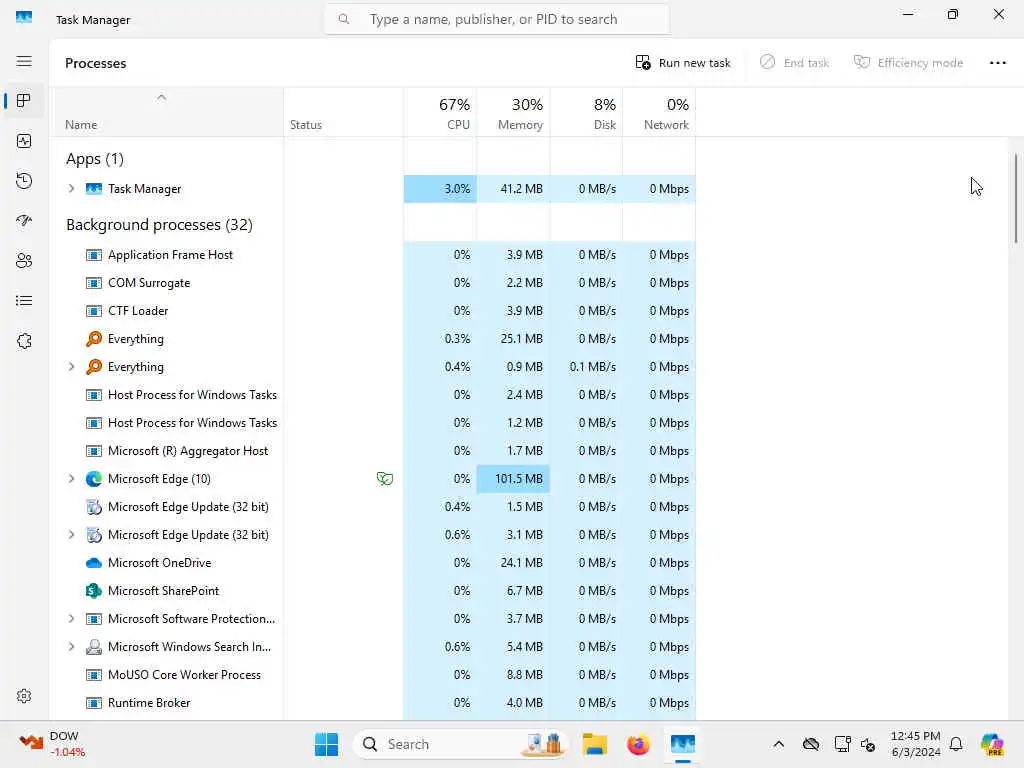Click the Microsoft Edge process icon

tap(94, 479)
